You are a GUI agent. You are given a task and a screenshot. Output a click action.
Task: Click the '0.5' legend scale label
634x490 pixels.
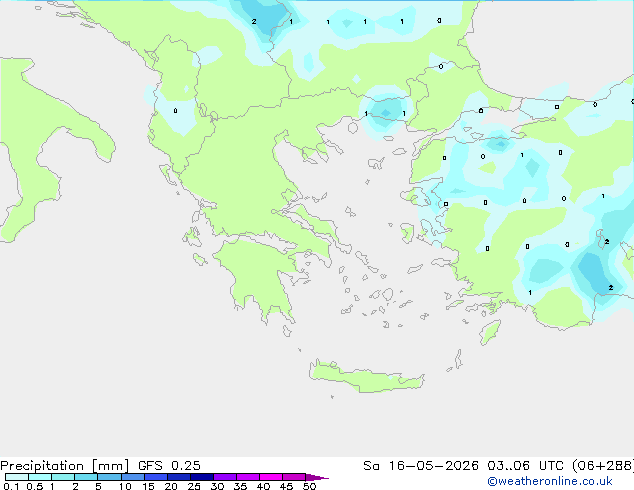(34, 486)
